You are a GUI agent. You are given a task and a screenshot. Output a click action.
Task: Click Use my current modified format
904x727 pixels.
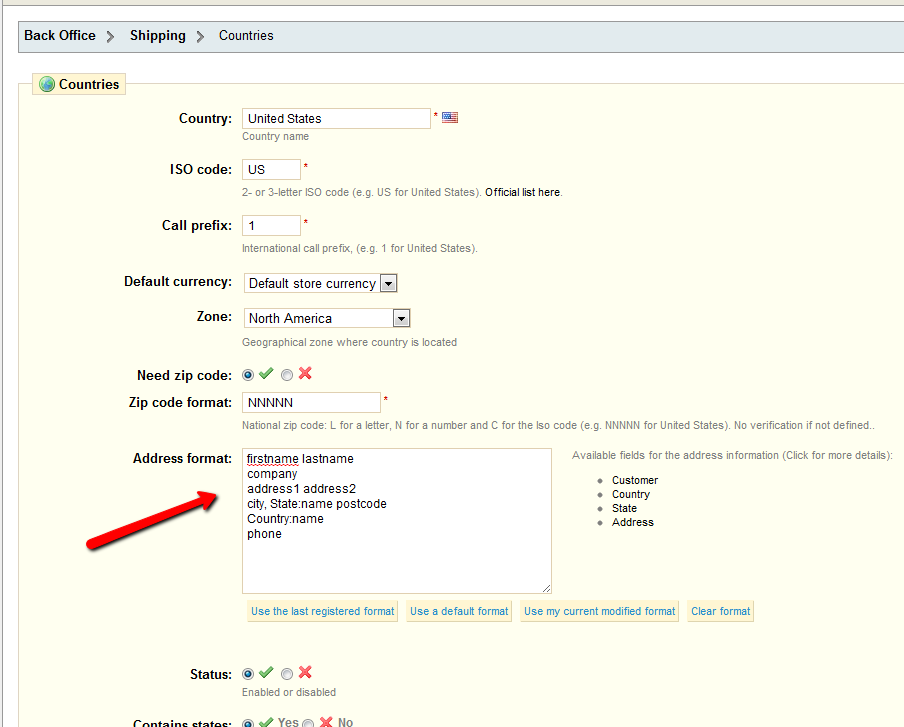pyautogui.click(x=600, y=611)
